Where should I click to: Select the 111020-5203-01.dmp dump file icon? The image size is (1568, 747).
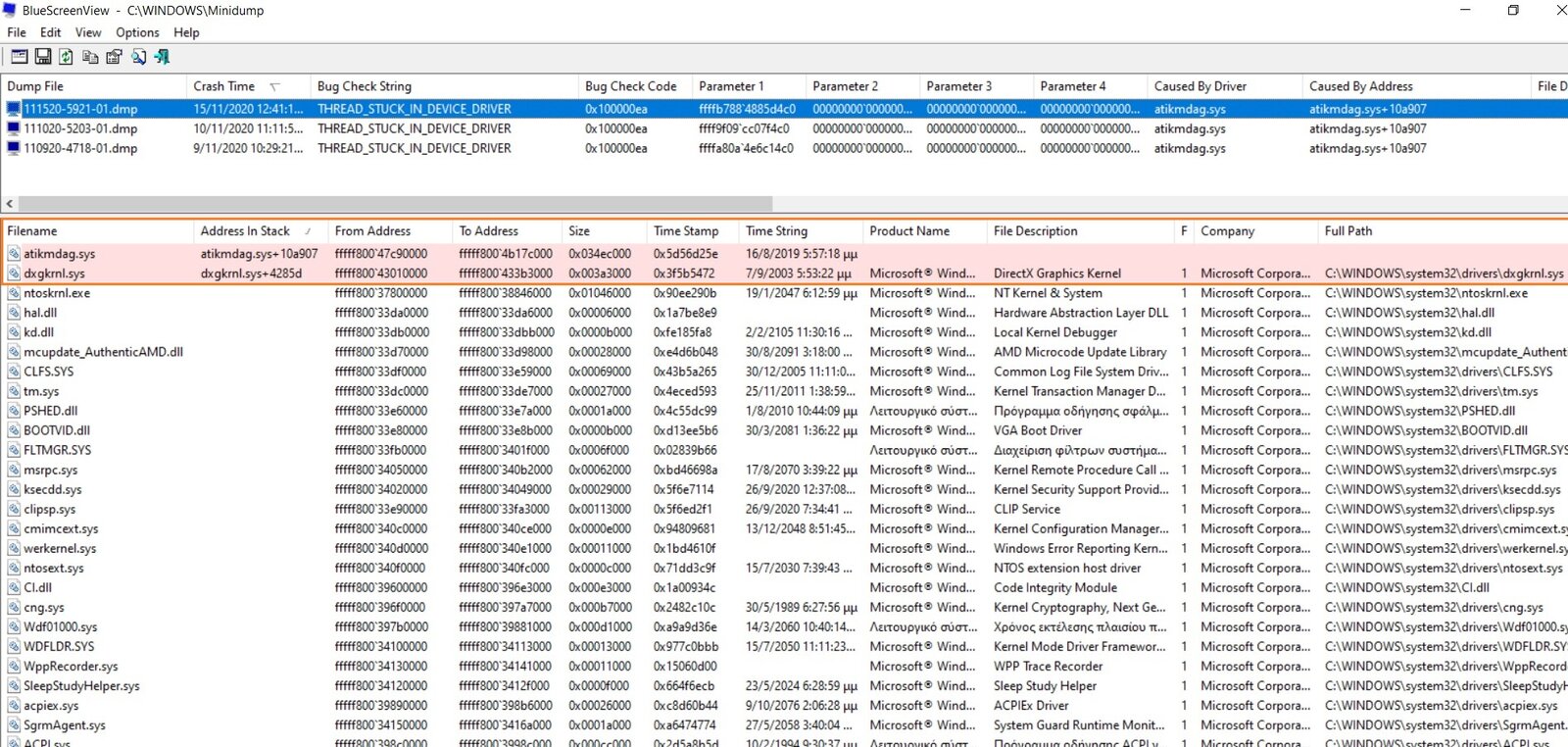(x=14, y=128)
